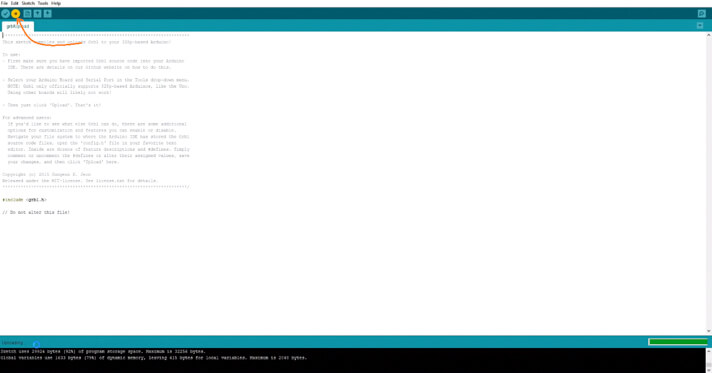712x373 pixels.
Task: Open the Serial Monitor magnifier icon
Action: (x=702, y=14)
